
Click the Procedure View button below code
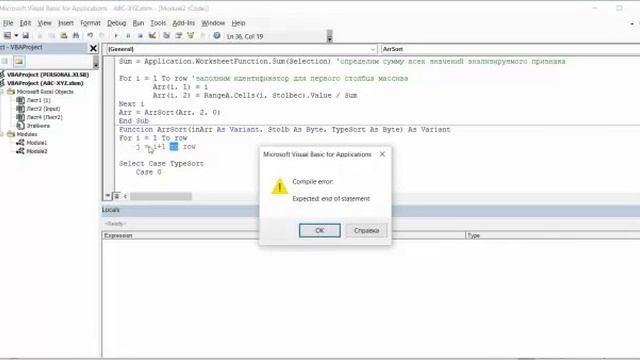click(x=108, y=196)
